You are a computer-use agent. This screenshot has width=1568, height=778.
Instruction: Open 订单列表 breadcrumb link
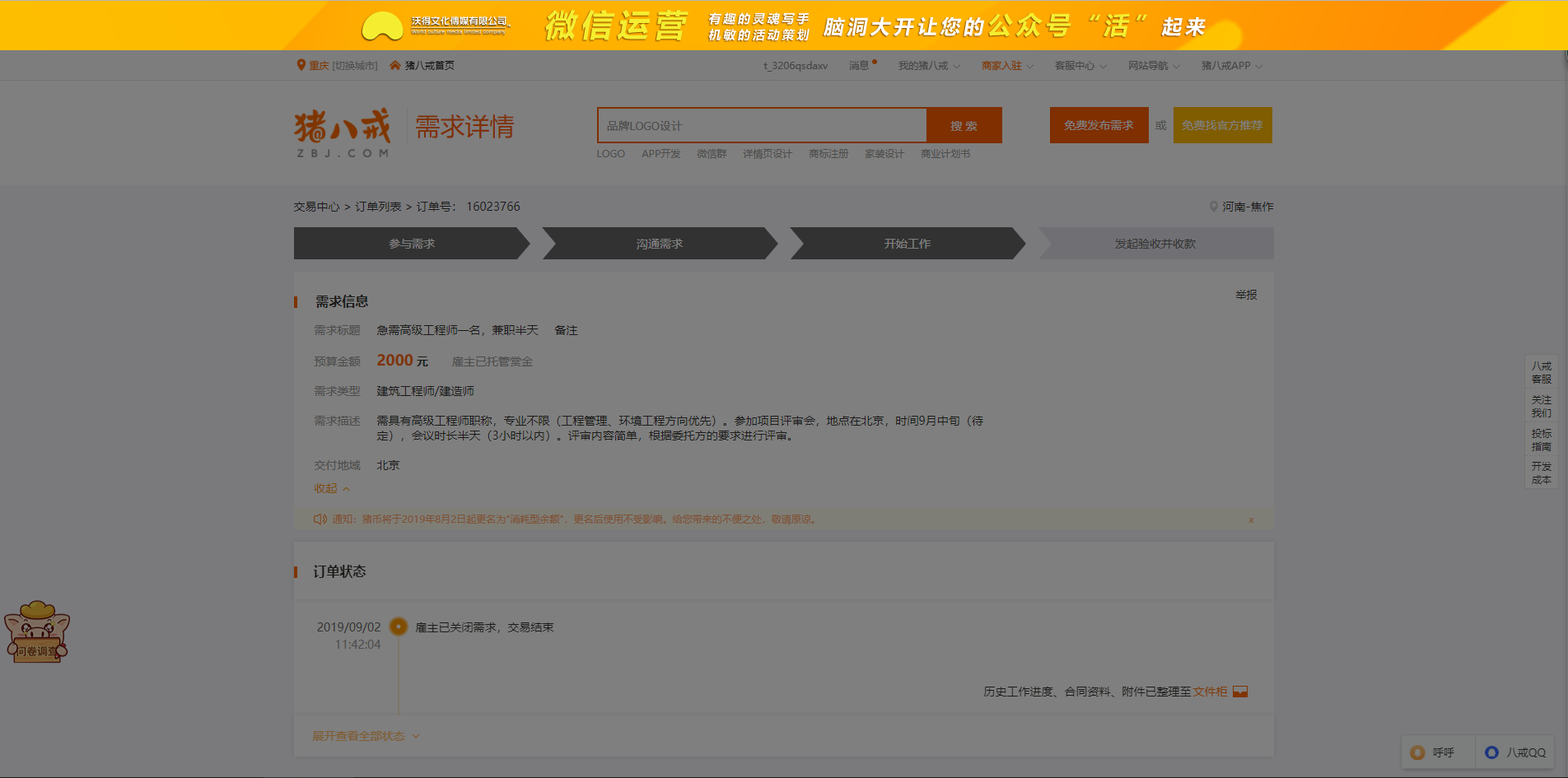(x=378, y=207)
